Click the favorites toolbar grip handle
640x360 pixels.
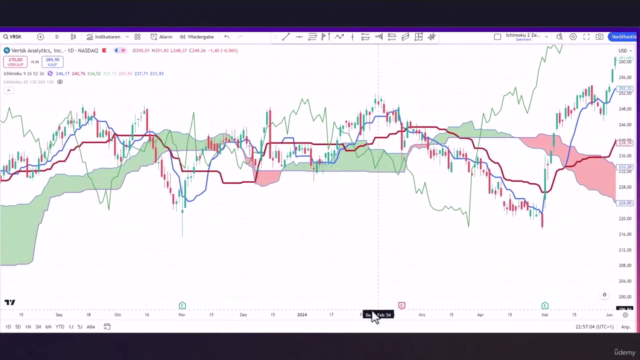(275, 37)
